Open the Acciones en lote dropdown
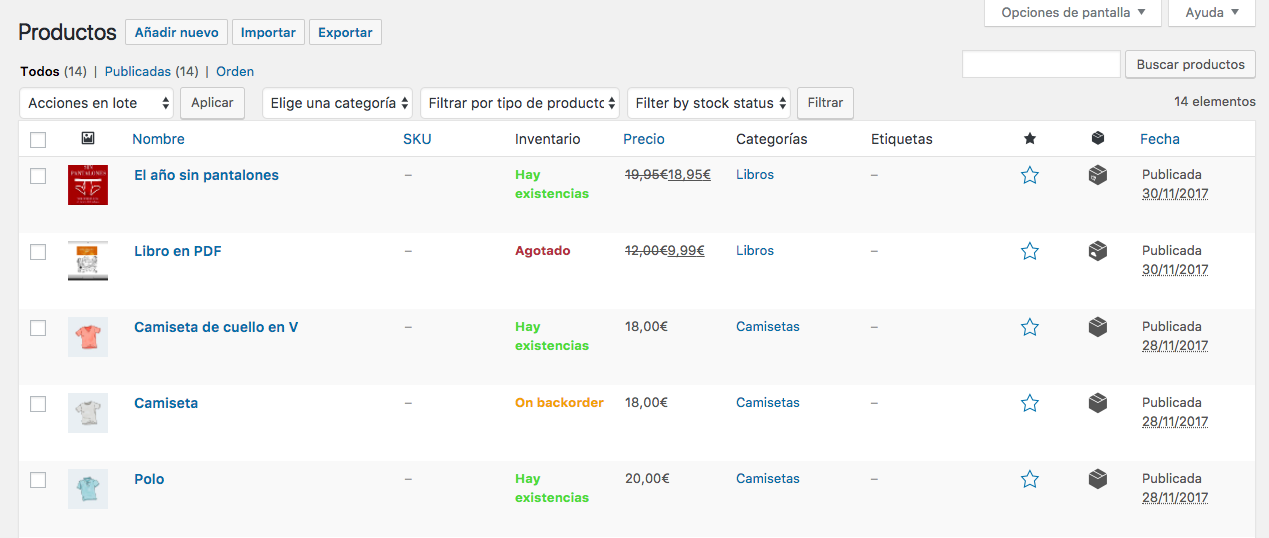 (96, 103)
